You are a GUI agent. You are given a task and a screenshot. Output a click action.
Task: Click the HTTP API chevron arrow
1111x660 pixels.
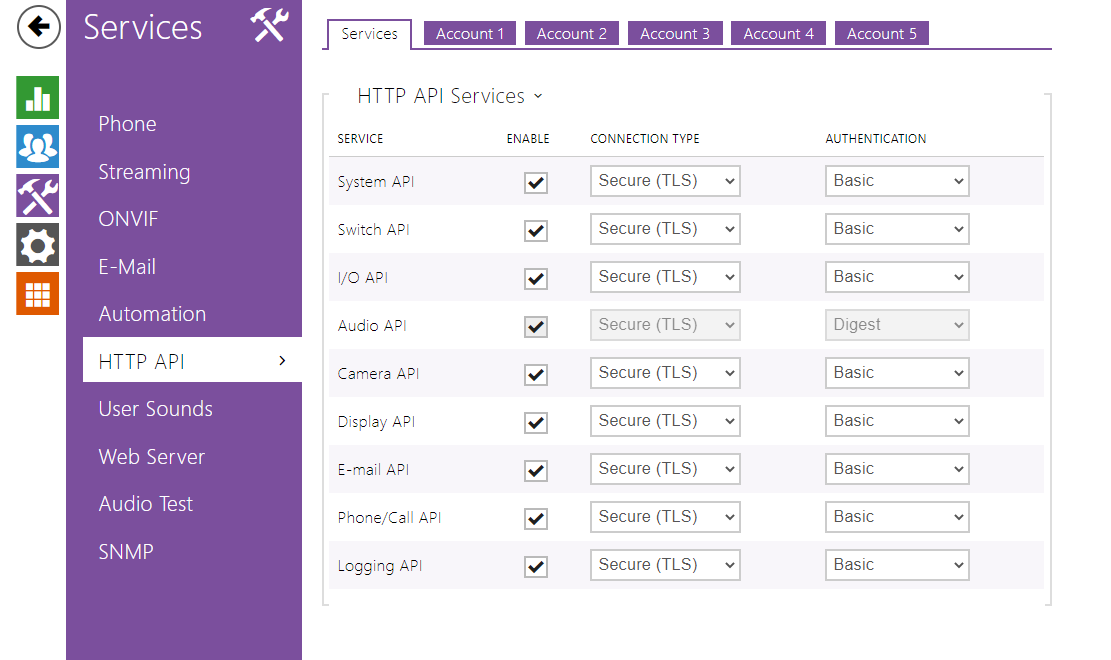point(282,361)
